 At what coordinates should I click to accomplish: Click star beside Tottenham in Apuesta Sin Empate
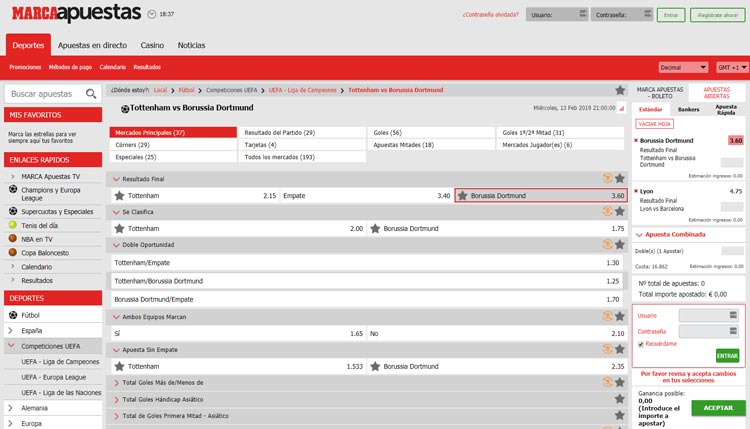(120, 366)
